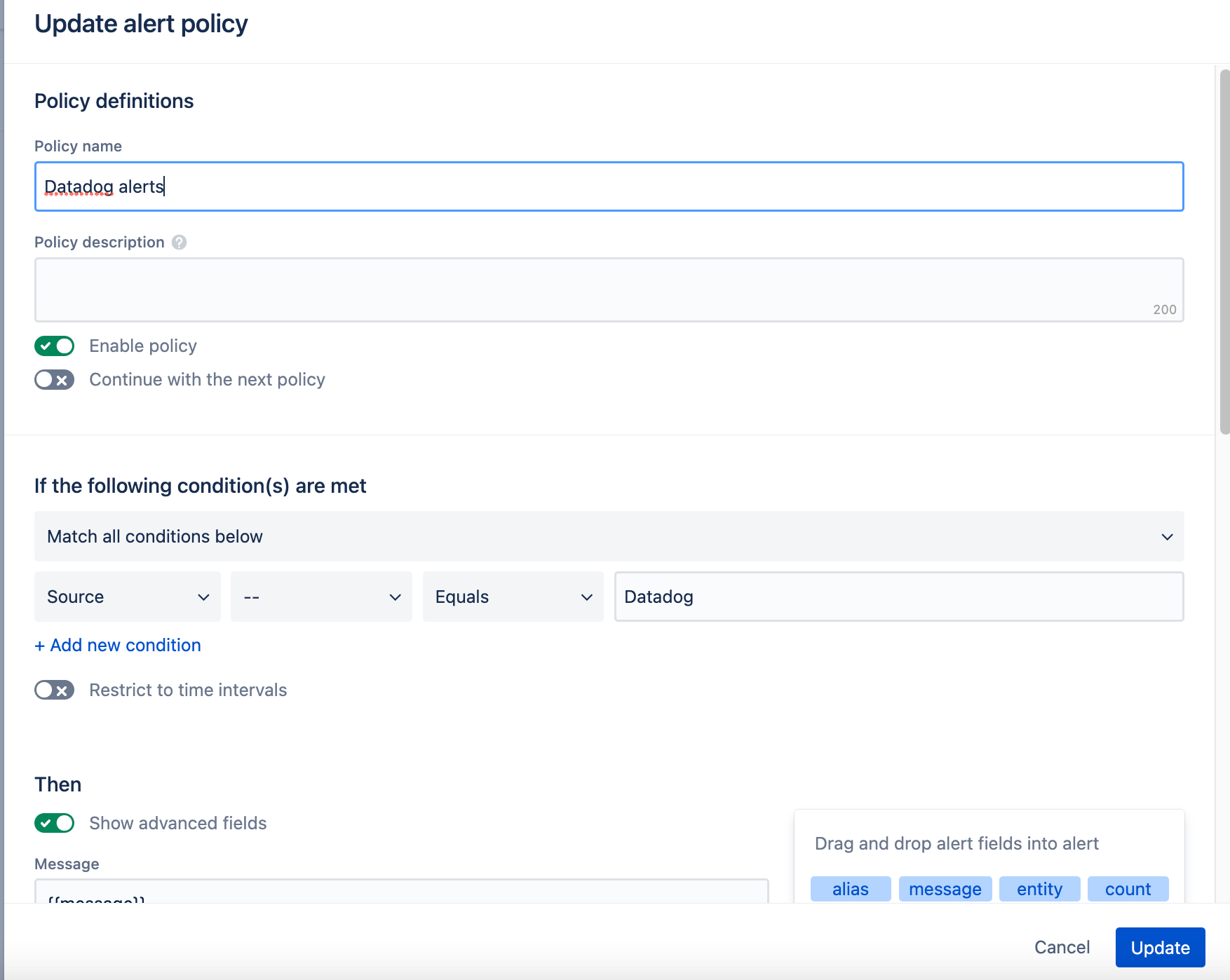Open the Source field dropdown
1230x980 pixels.
[127, 597]
